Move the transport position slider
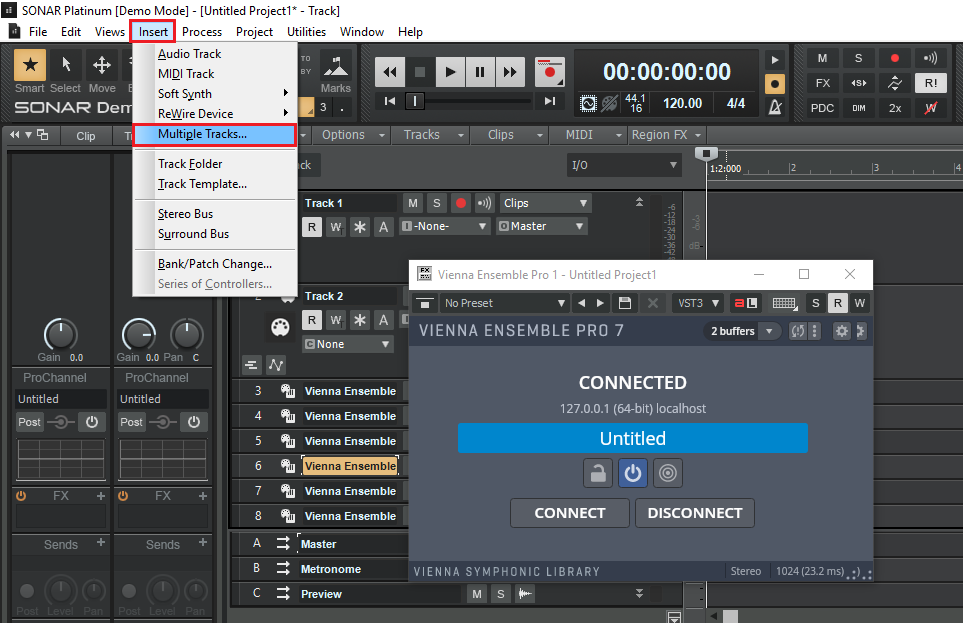This screenshot has height=623, width=963. click(x=415, y=101)
